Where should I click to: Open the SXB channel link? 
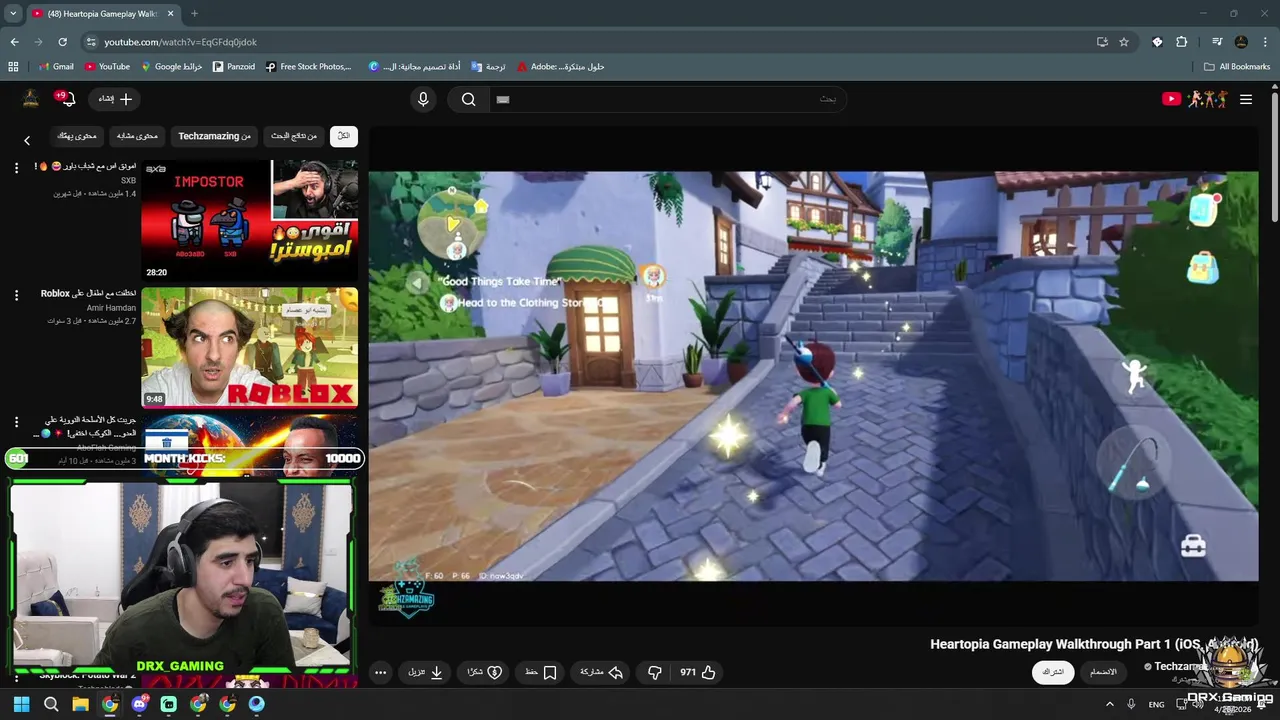point(128,181)
